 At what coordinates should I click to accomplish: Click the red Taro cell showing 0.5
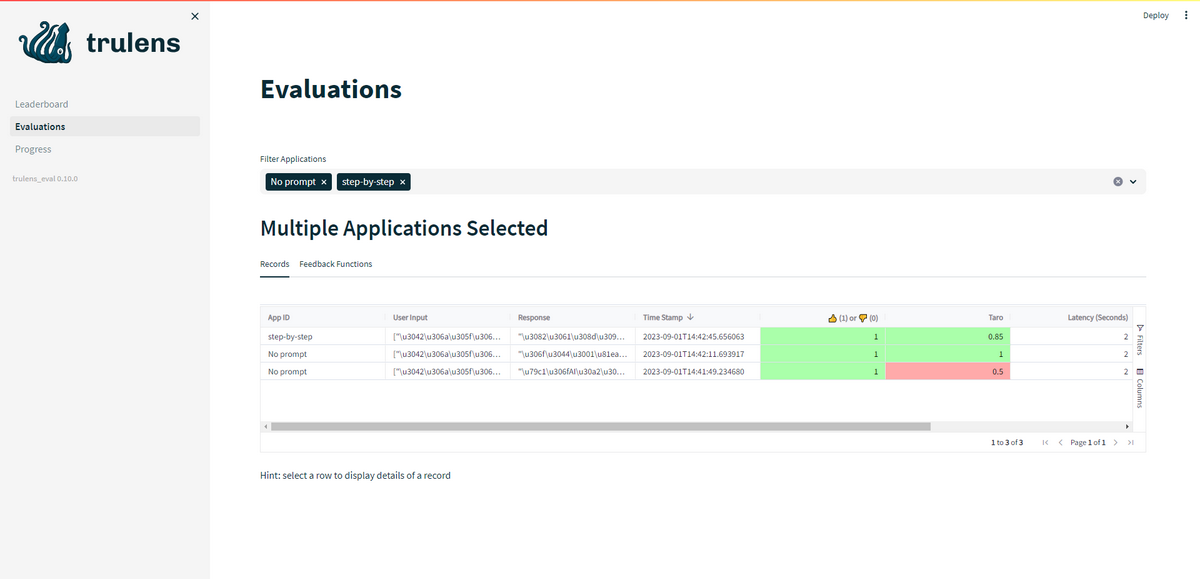click(x=948, y=372)
